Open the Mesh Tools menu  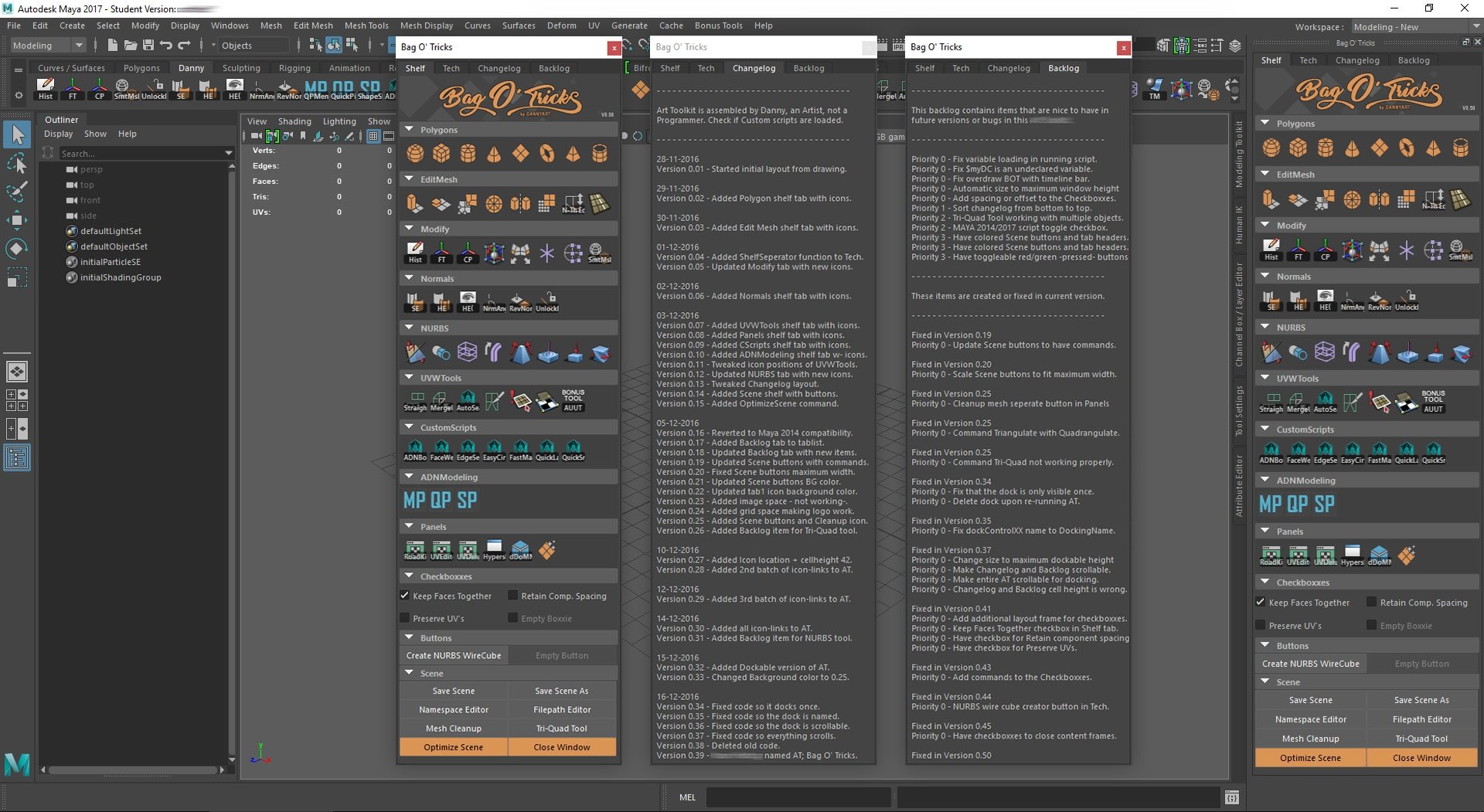coord(366,25)
